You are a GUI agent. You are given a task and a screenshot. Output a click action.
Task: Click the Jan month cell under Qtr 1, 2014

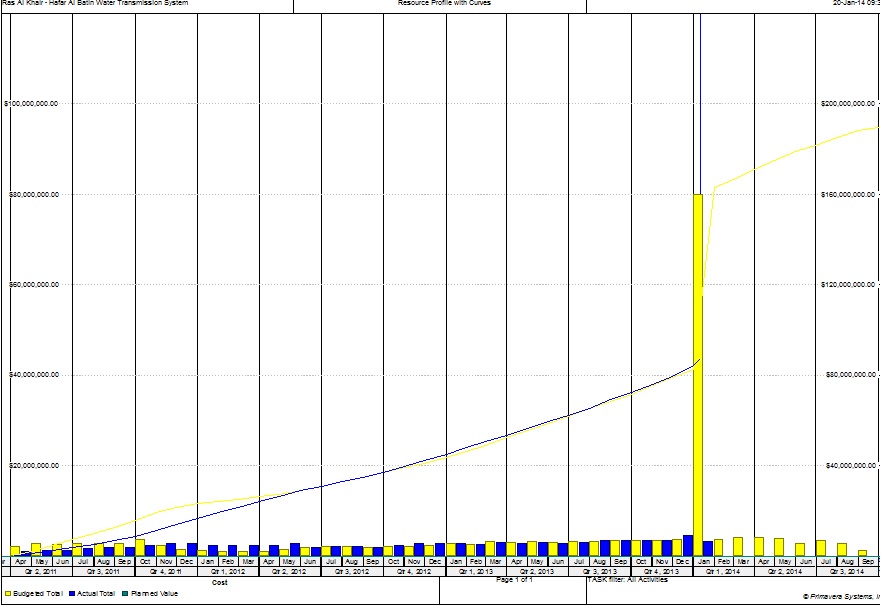point(703,562)
